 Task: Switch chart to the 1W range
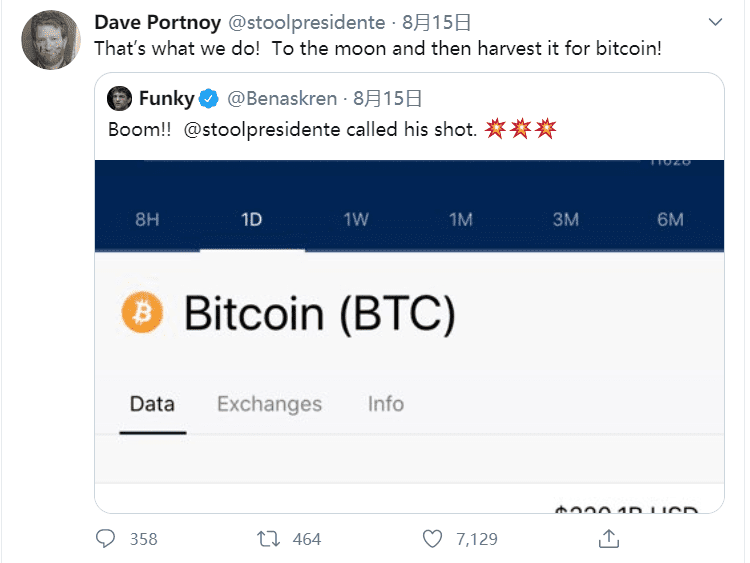[356, 220]
